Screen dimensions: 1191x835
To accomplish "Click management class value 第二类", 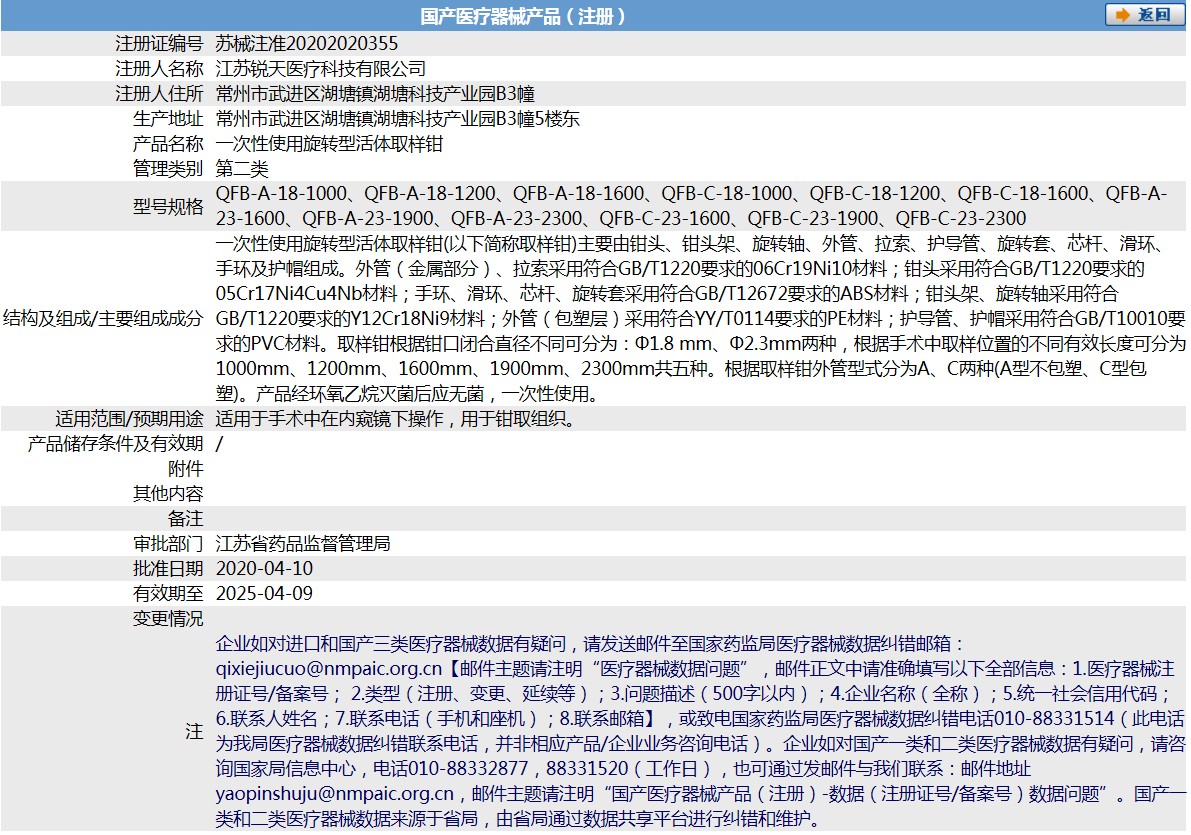I will [x=242, y=169].
